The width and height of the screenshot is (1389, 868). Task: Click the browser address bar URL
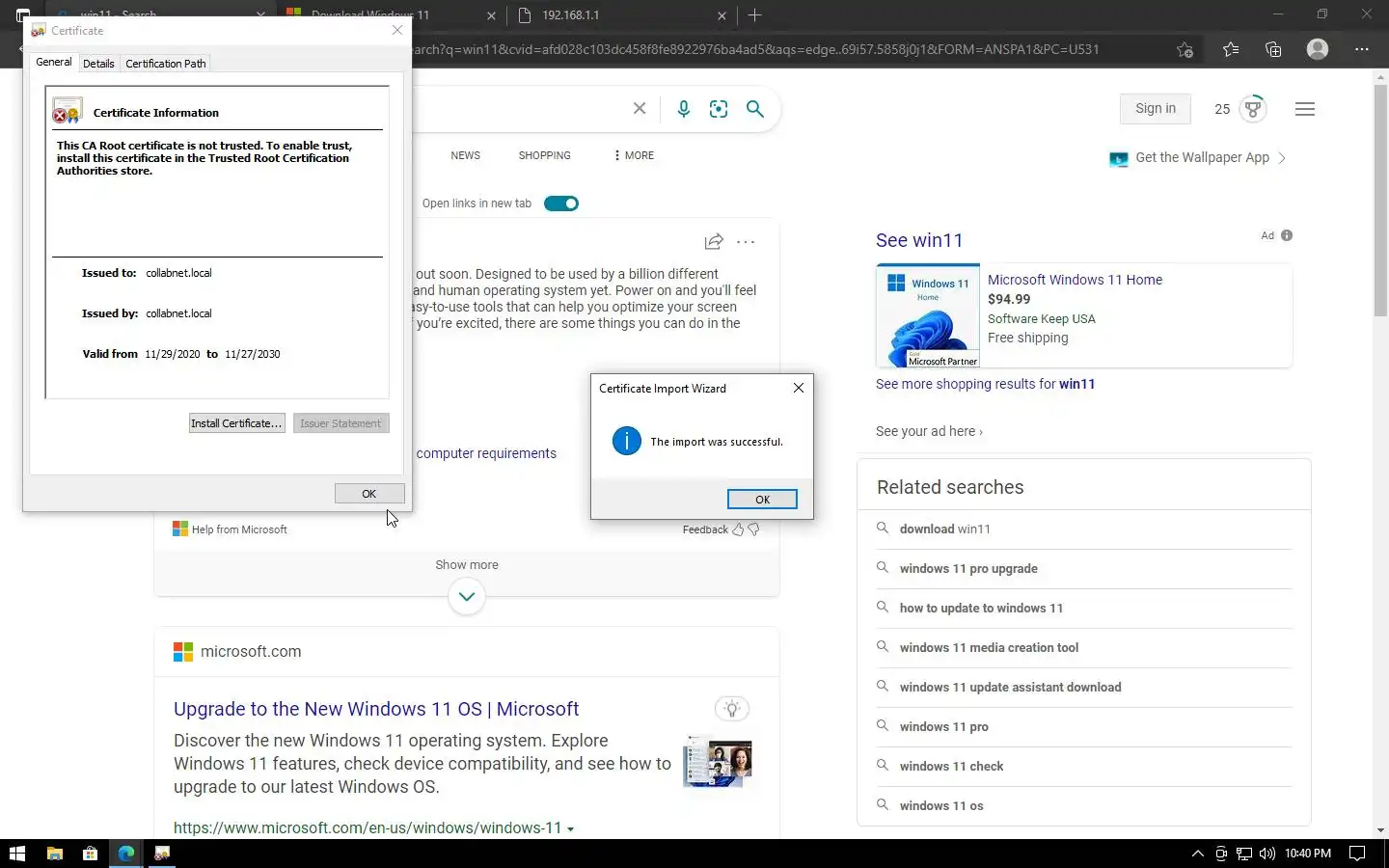pyautogui.click(x=754, y=49)
